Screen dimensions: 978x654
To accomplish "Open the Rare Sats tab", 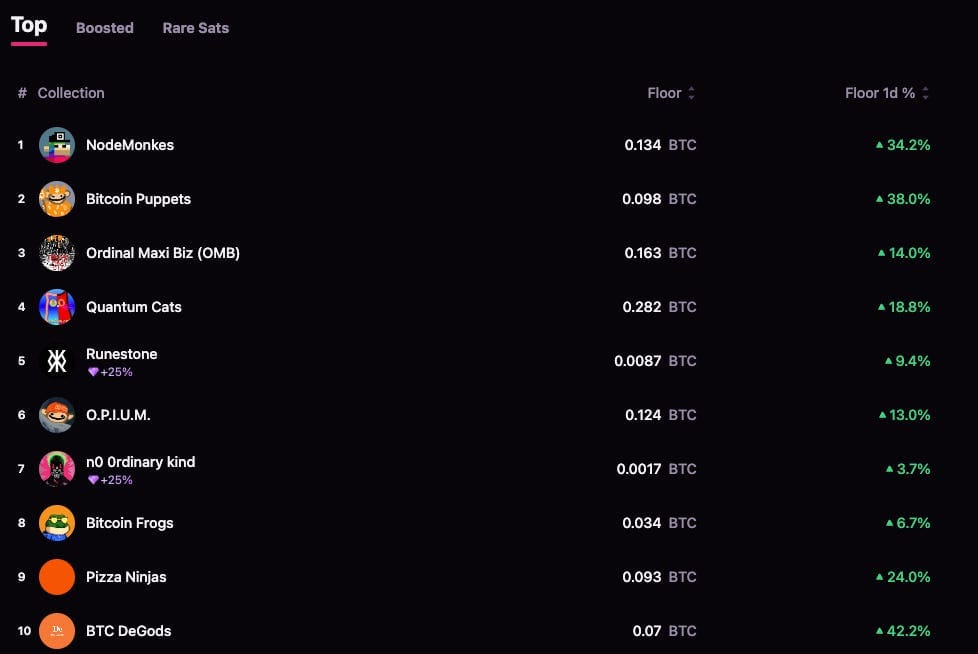I will coord(196,28).
